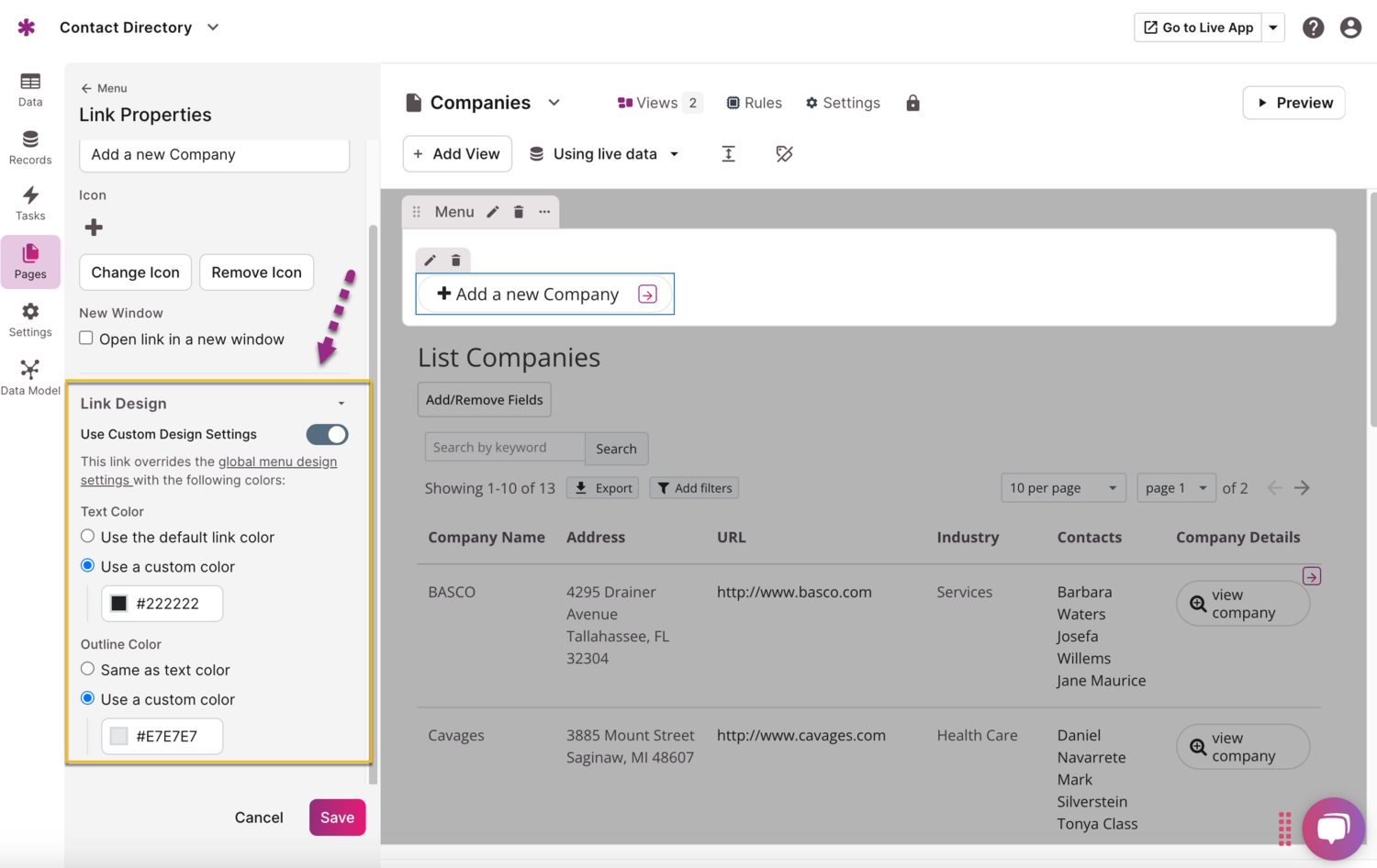Open the 10 per page dropdown

(1062, 488)
